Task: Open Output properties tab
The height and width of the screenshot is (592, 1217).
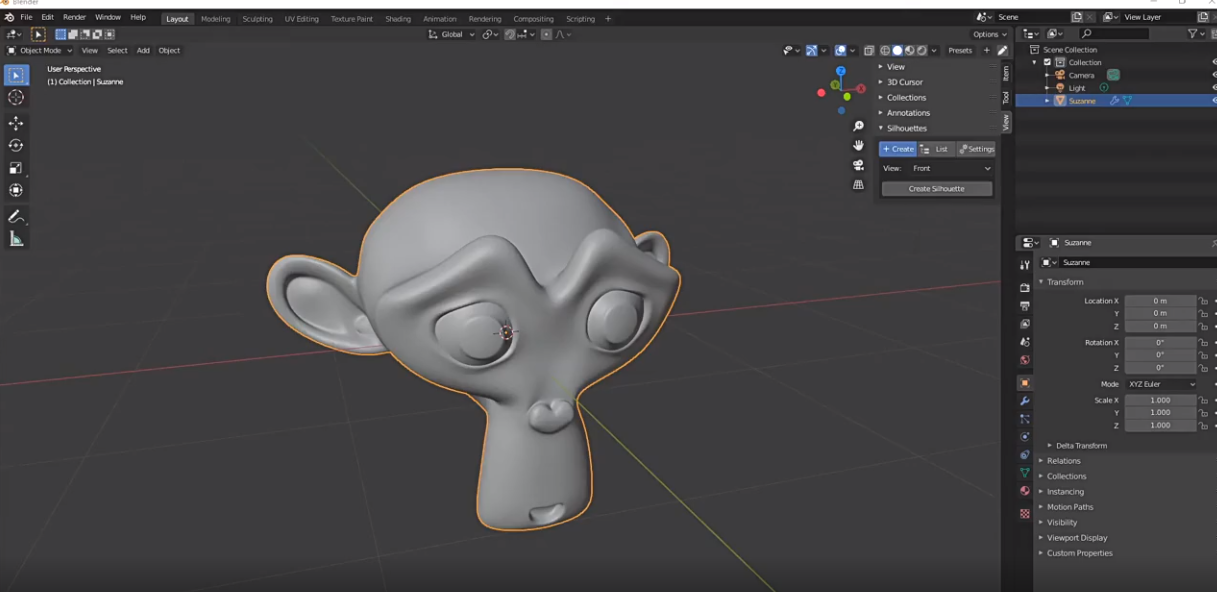Action: [1024, 306]
